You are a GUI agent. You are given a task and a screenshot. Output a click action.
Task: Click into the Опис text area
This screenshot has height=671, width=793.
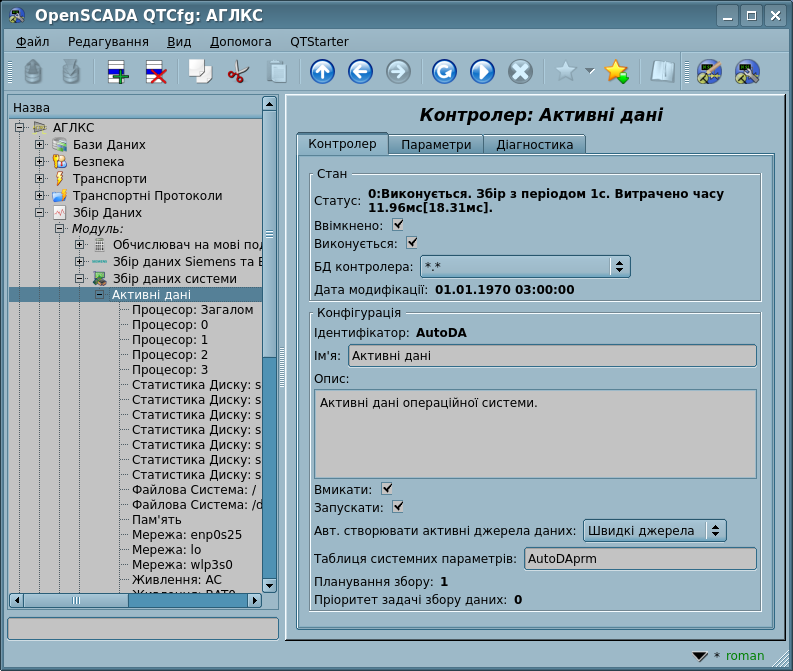(x=535, y=434)
